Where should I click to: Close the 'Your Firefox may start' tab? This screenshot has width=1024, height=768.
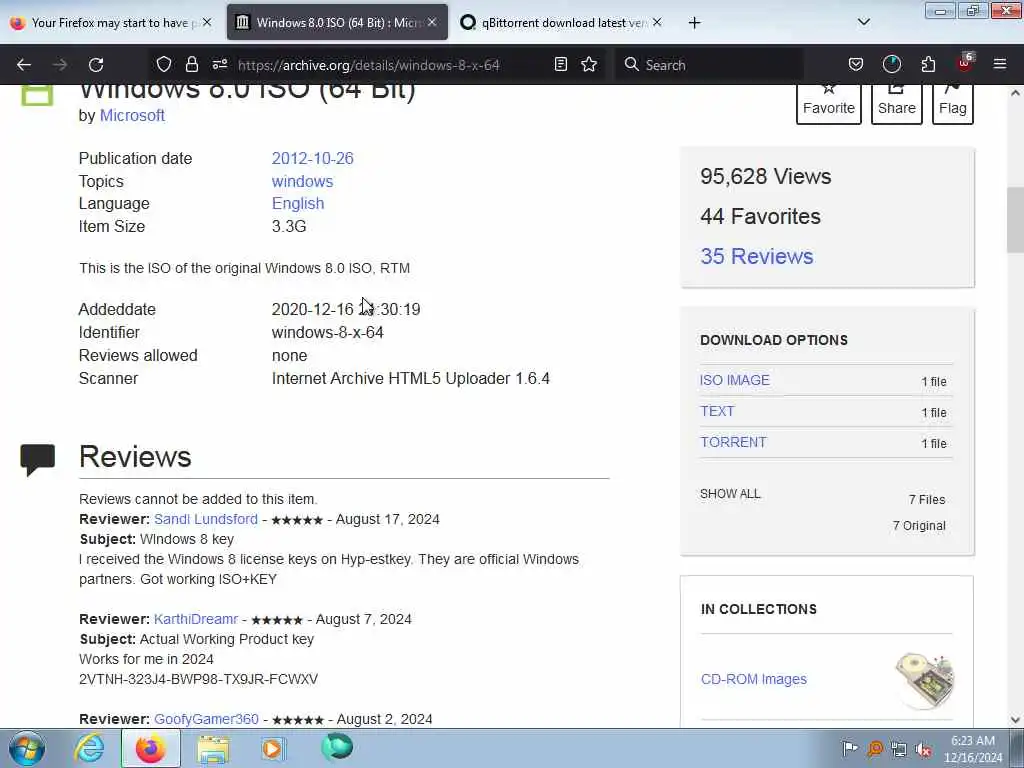(207, 22)
